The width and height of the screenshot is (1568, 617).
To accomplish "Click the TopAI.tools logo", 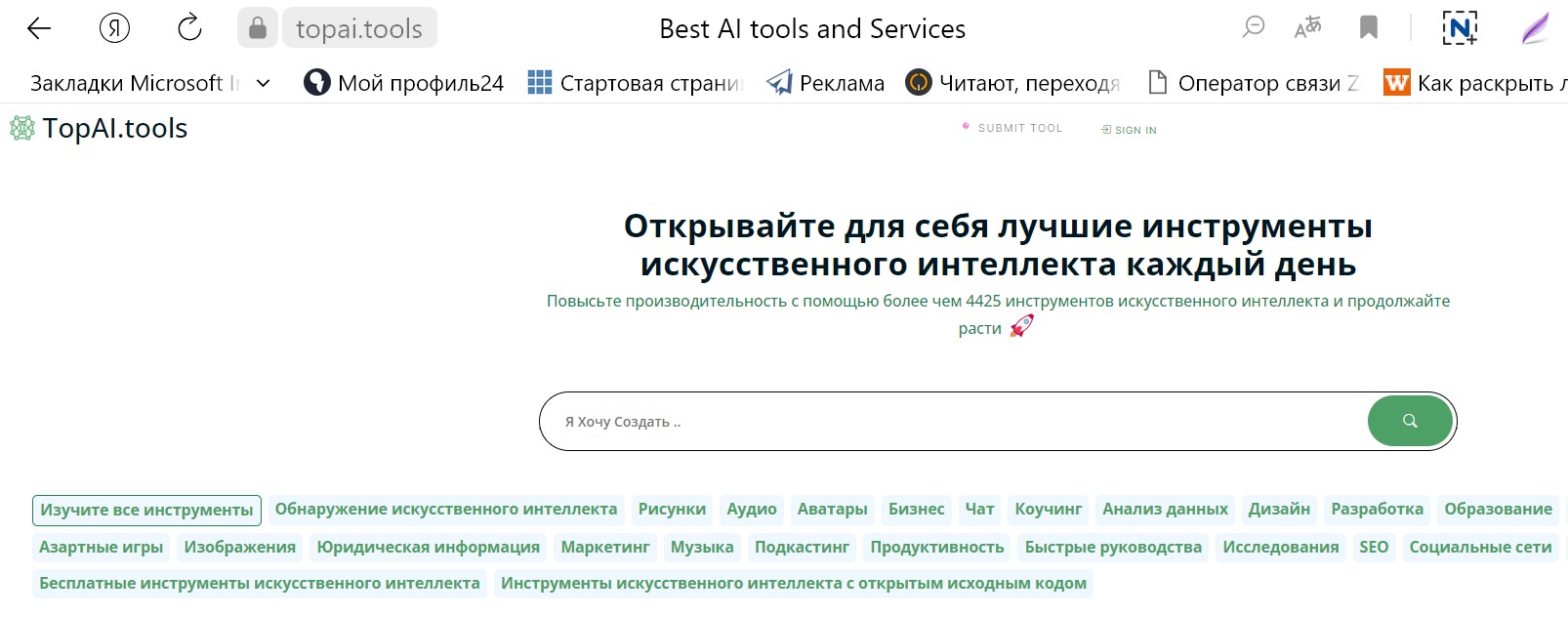I will coord(99,128).
